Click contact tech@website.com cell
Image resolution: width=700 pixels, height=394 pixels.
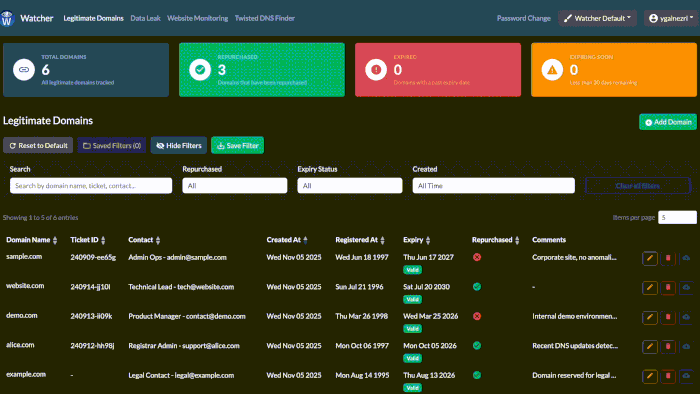coord(181,287)
